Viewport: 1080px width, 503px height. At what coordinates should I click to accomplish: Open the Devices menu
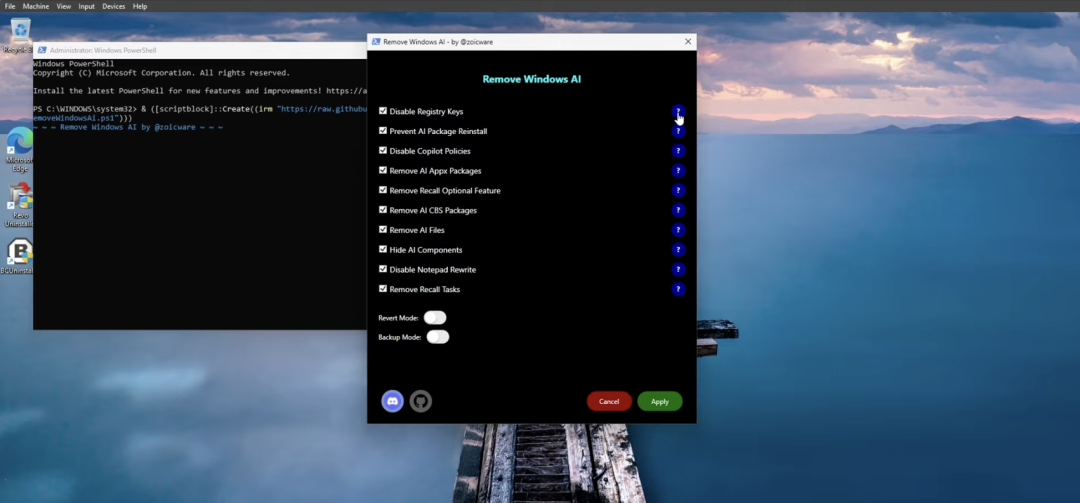(114, 6)
